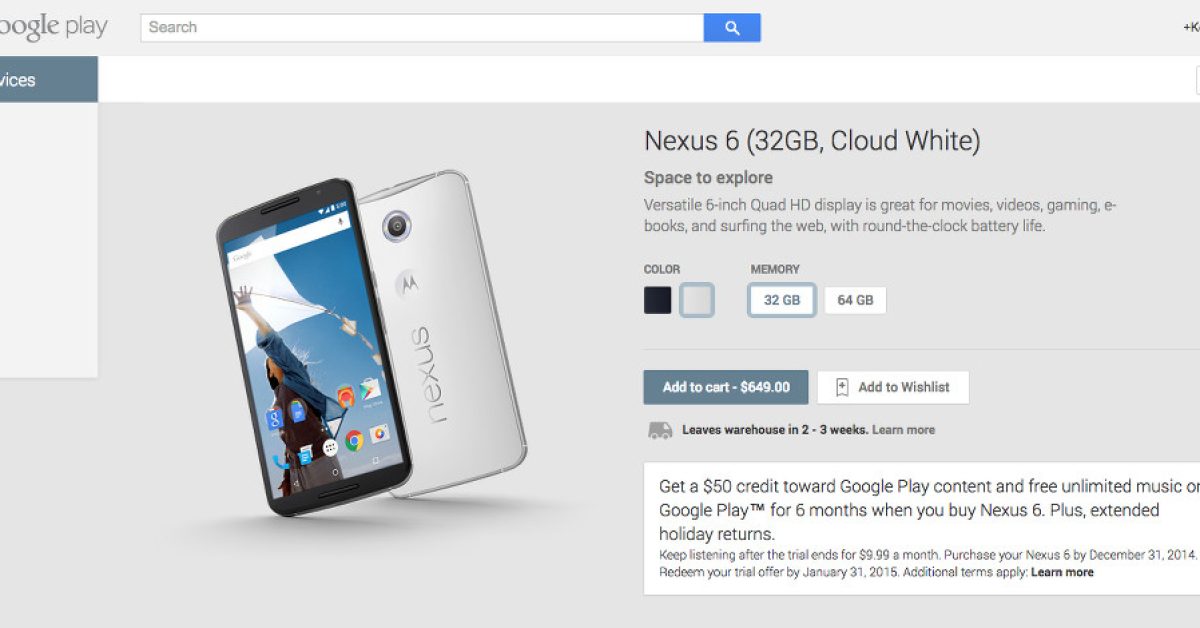Open the +Ka account link at top right
Viewport: 1200px width, 628px height.
(x=1190, y=28)
